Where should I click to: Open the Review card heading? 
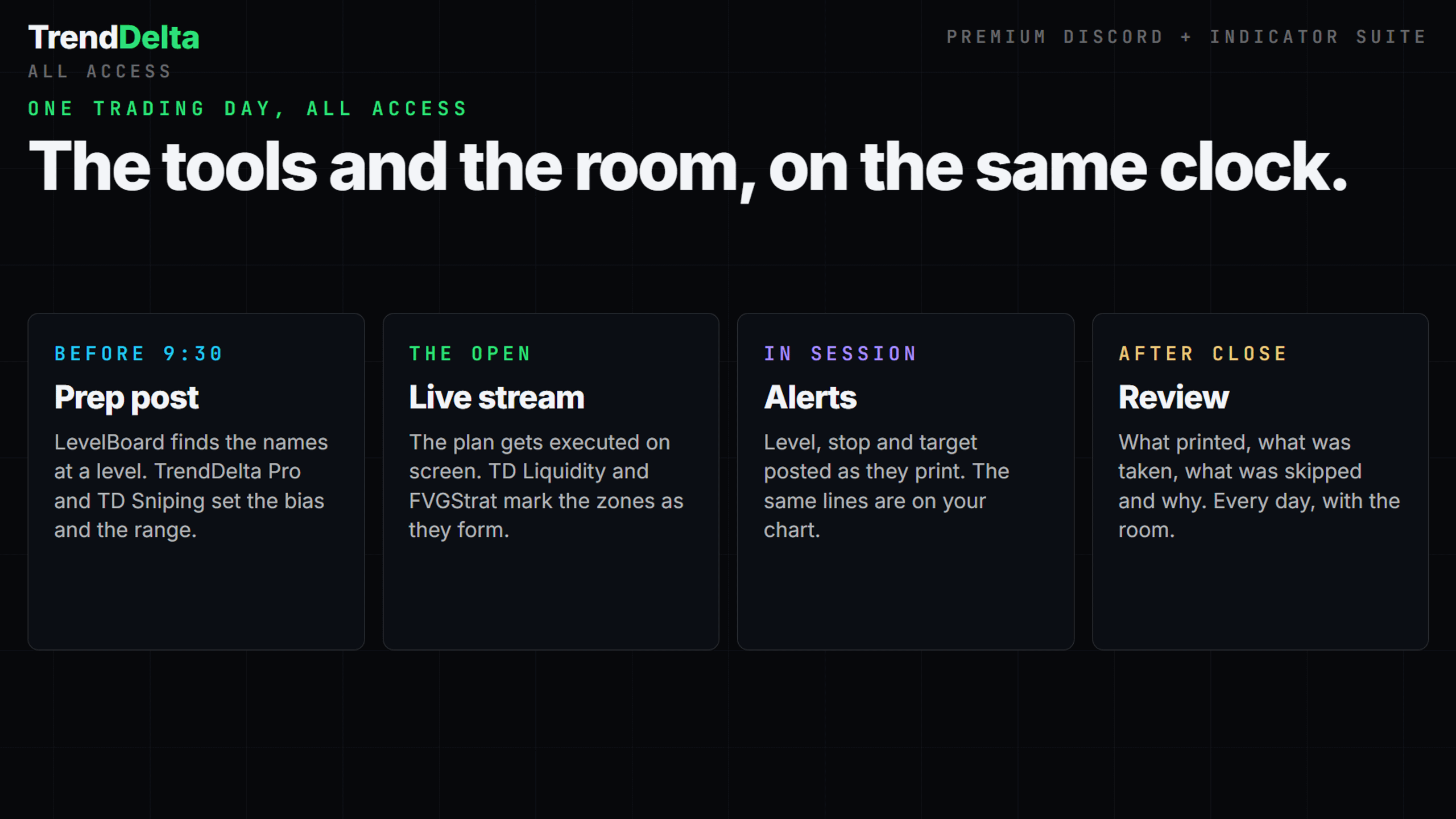click(x=1173, y=397)
